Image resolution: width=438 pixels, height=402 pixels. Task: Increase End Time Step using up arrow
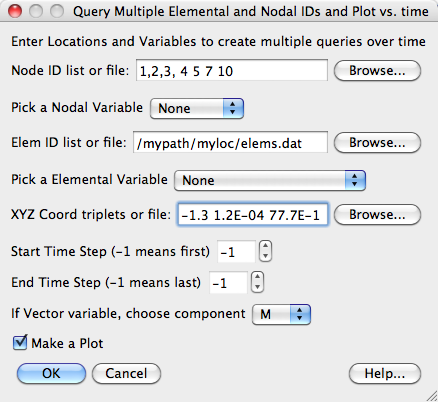click(x=257, y=277)
